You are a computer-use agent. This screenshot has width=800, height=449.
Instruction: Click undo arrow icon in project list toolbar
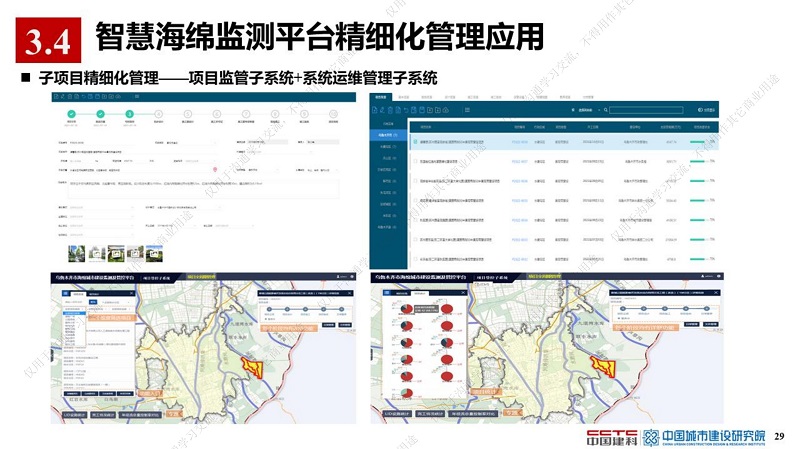click(x=406, y=110)
